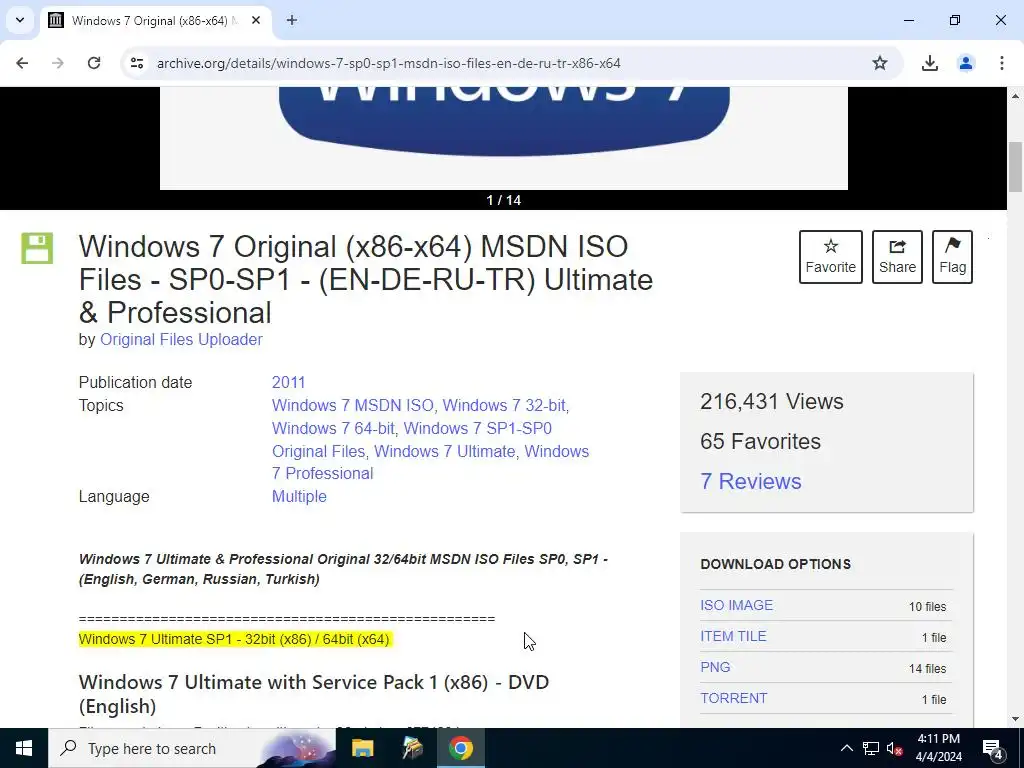Open Chrome three-dot menu
The image size is (1024, 768).
tap(1001, 63)
